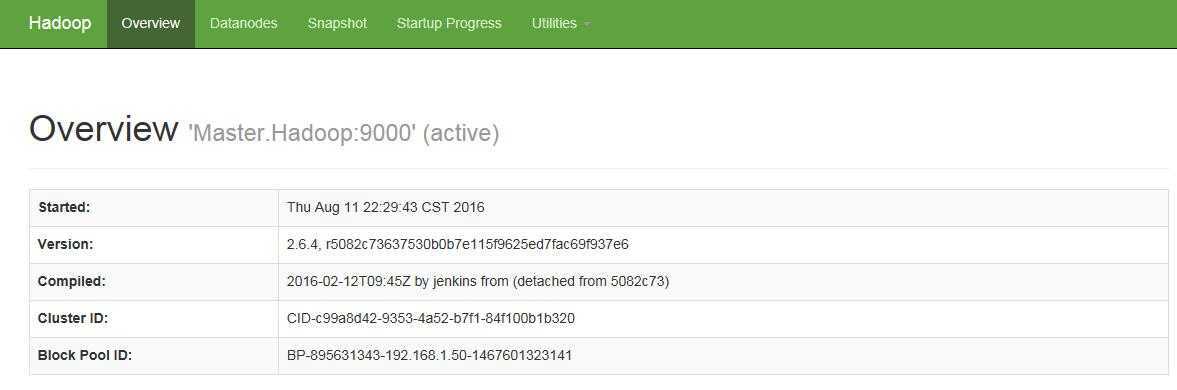Select the BP-895631343 block pool value
Screen dimensions: 1177x390
point(429,356)
